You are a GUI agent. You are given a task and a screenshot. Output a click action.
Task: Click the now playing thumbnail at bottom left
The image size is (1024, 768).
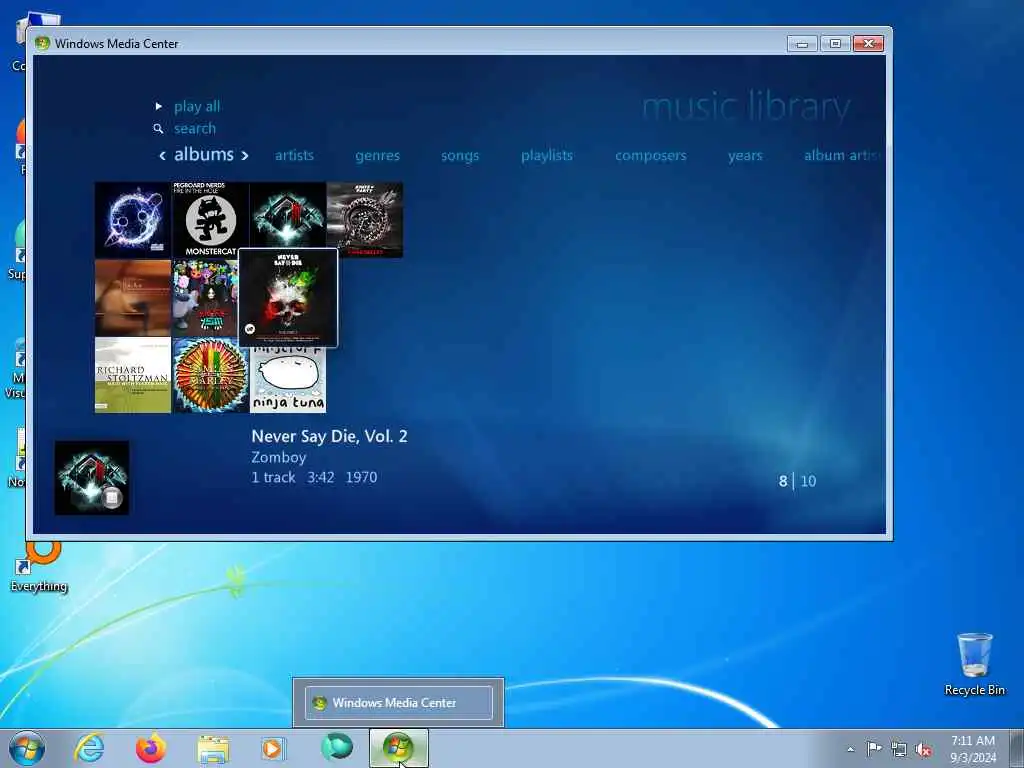coord(91,478)
